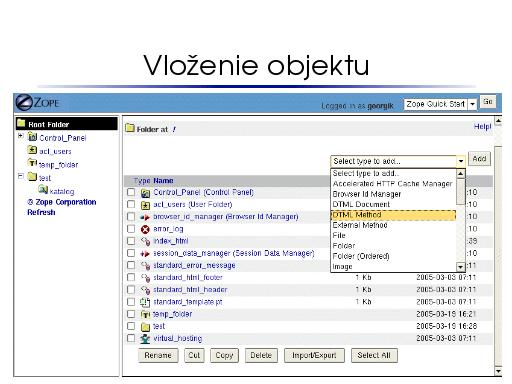Screen dimensions: 512x384
Task: Click browser_id_manager icon in list
Action: [x=145, y=217]
